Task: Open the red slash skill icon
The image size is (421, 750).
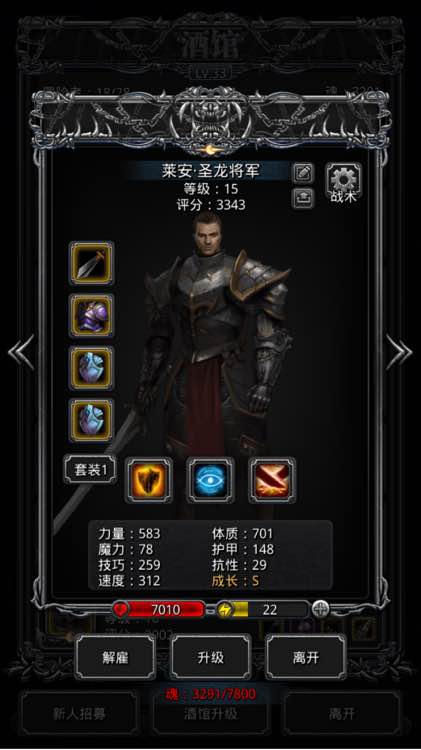Action: [272, 480]
